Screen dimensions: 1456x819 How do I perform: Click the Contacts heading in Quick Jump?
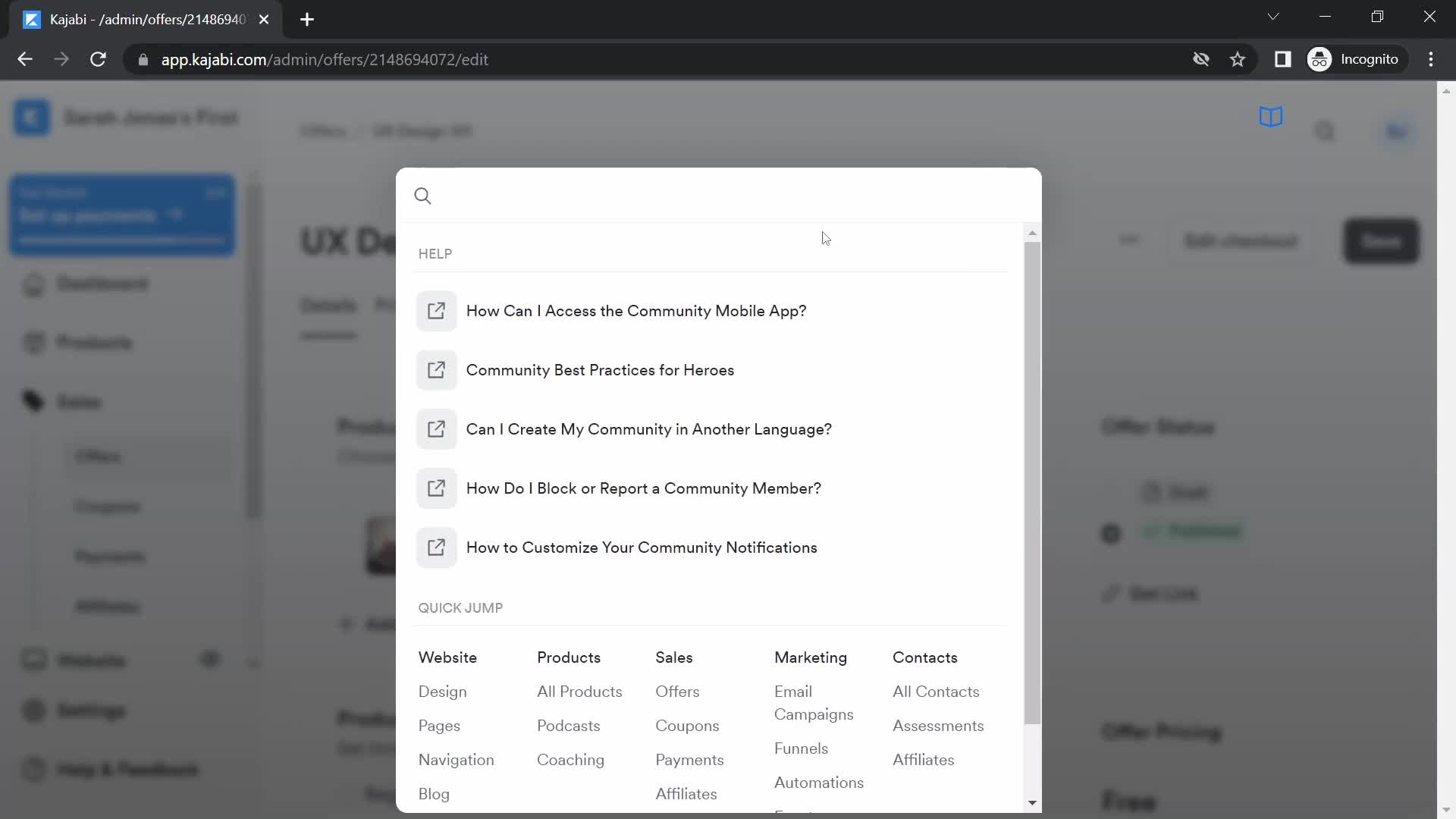pos(925,657)
